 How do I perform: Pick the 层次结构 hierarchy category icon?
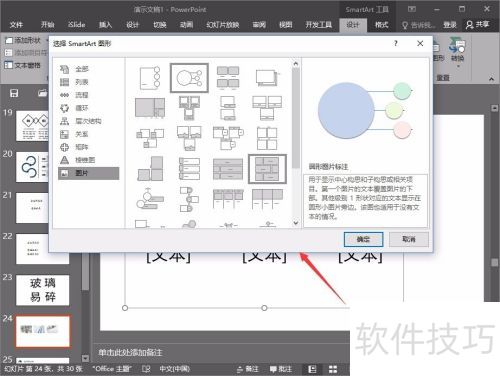64,121
